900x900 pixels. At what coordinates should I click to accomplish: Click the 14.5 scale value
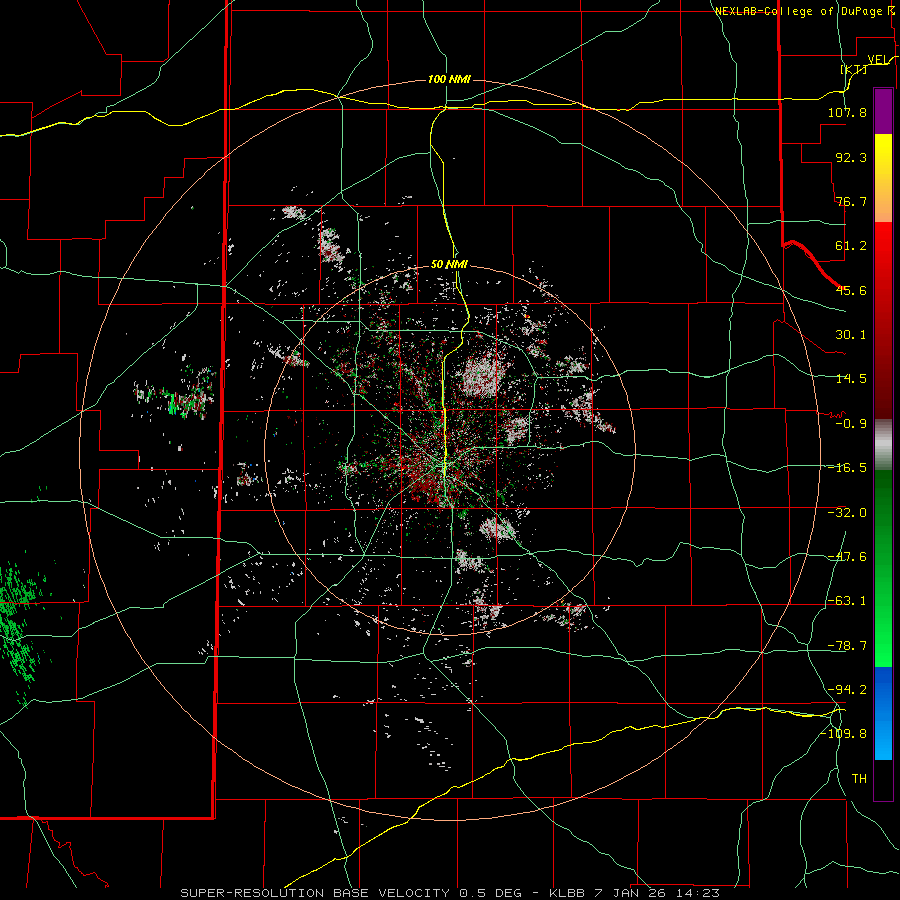(x=851, y=379)
